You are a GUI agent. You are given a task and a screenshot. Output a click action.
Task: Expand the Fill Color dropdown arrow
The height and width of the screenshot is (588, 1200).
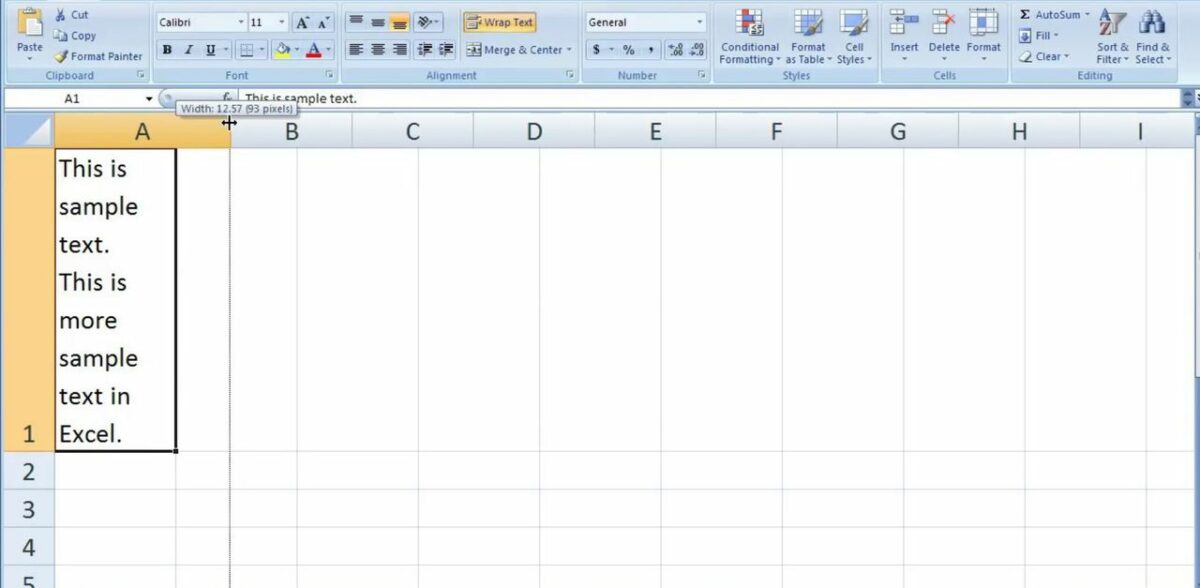tap(297, 48)
